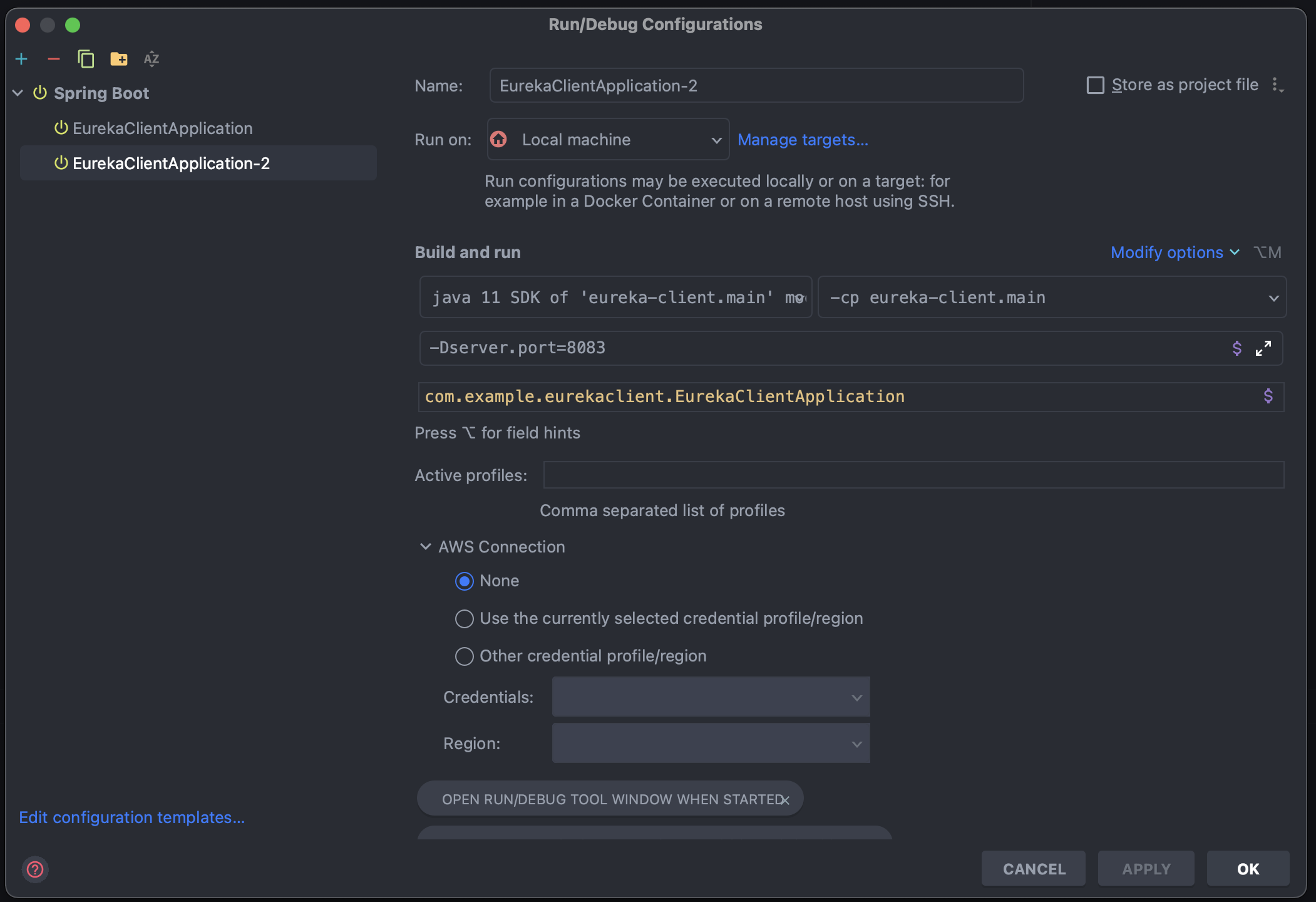Click the help question mark icon
Image resolution: width=1316 pixels, height=902 pixels.
point(35,869)
